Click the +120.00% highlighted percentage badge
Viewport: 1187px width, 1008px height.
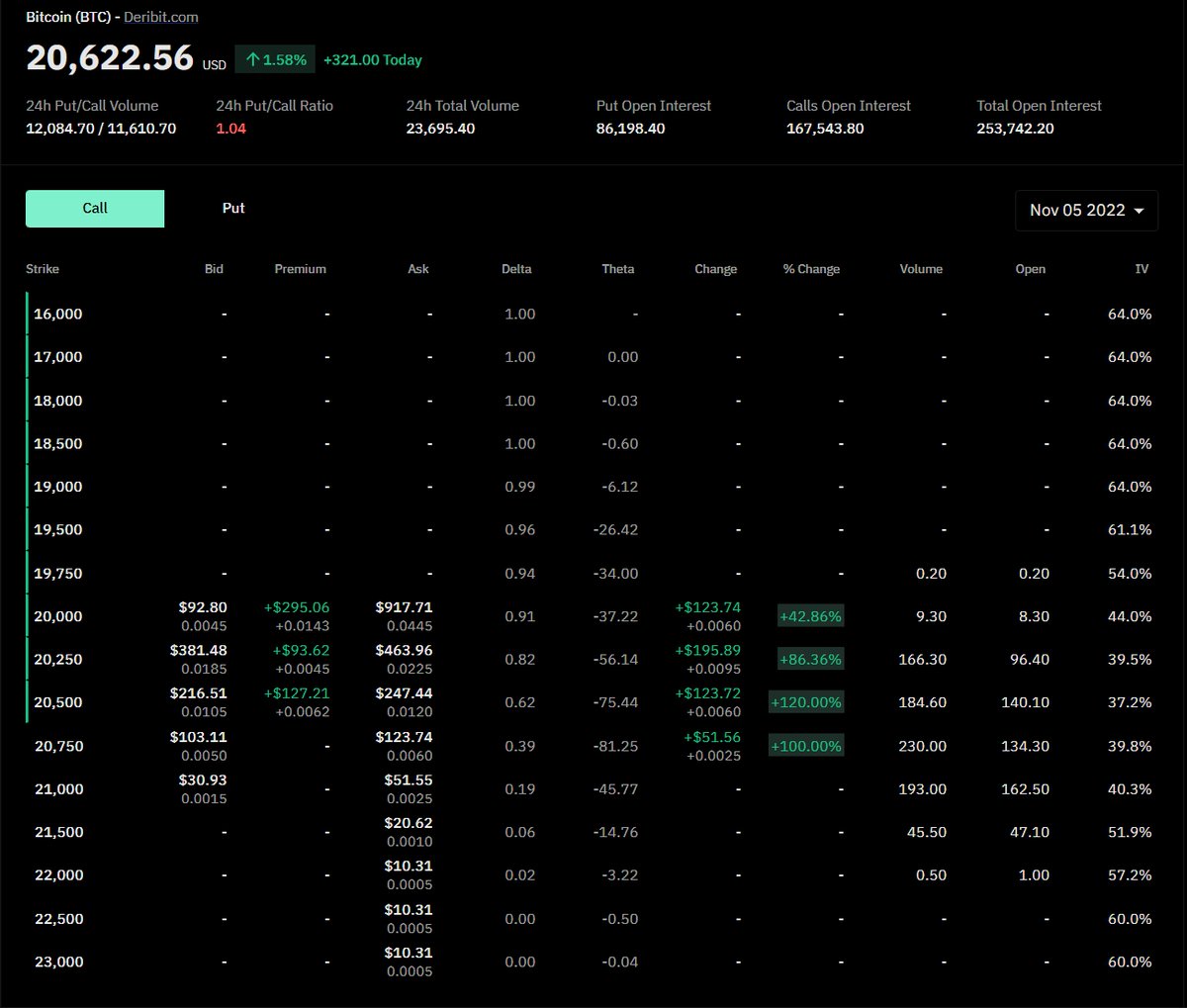(x=806, y=701)
